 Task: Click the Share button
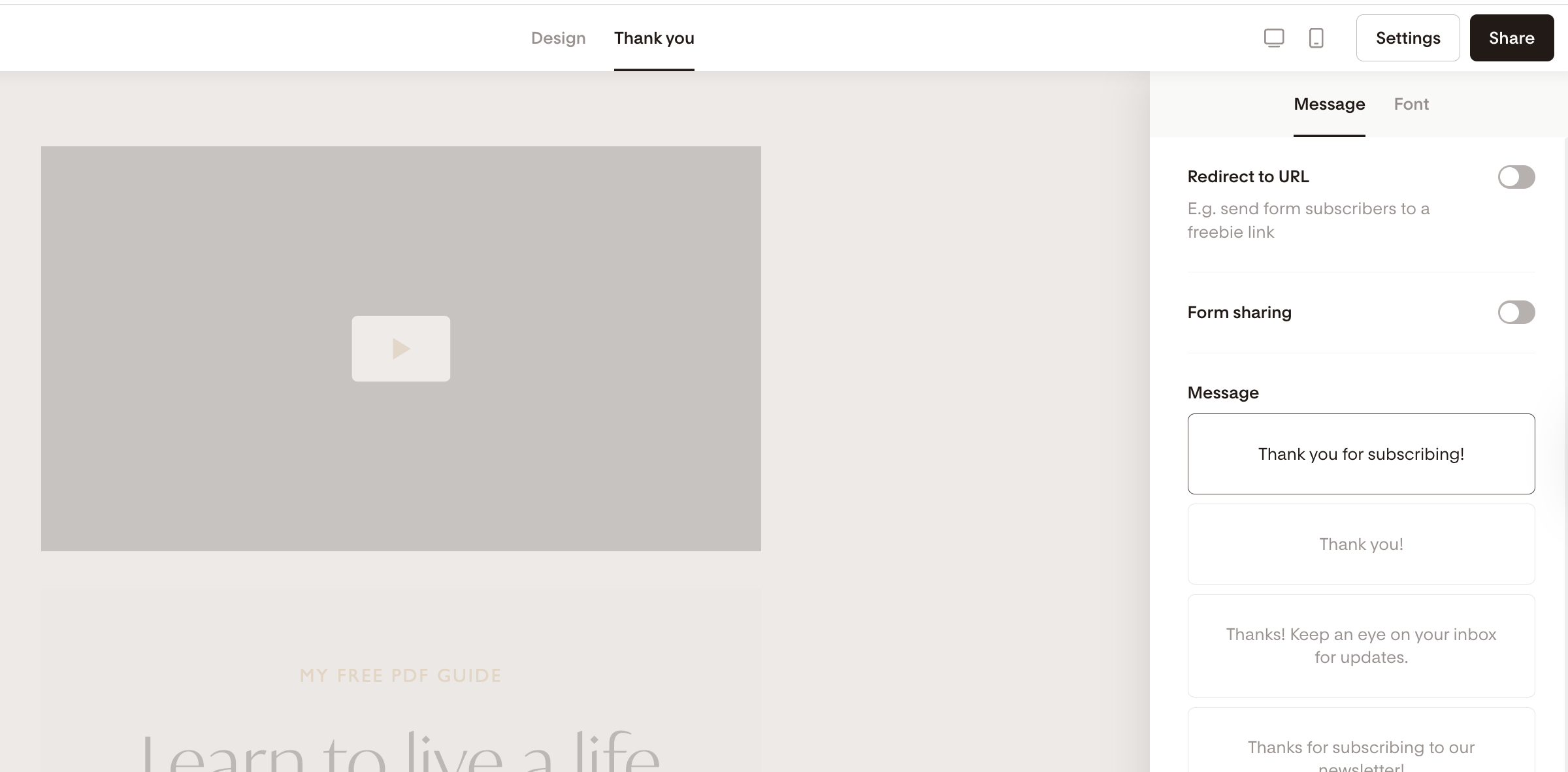[1511, 38]
